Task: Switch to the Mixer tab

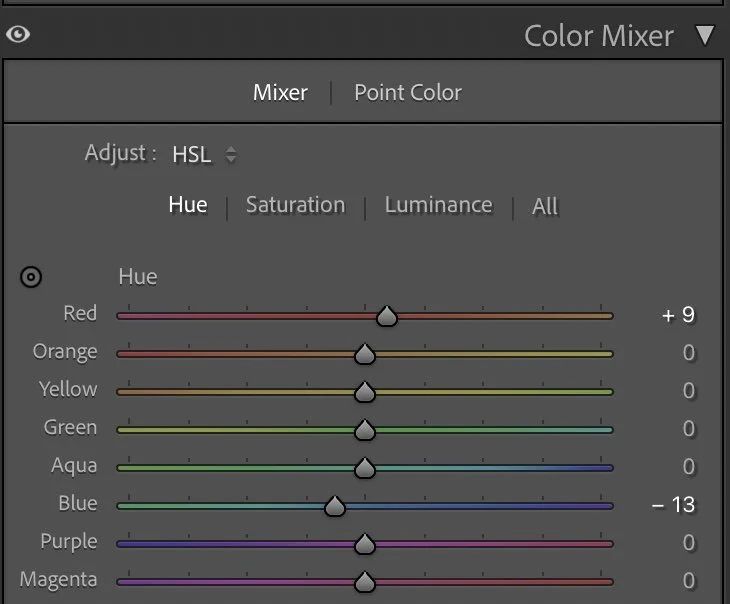Action: tap(280, 92)
